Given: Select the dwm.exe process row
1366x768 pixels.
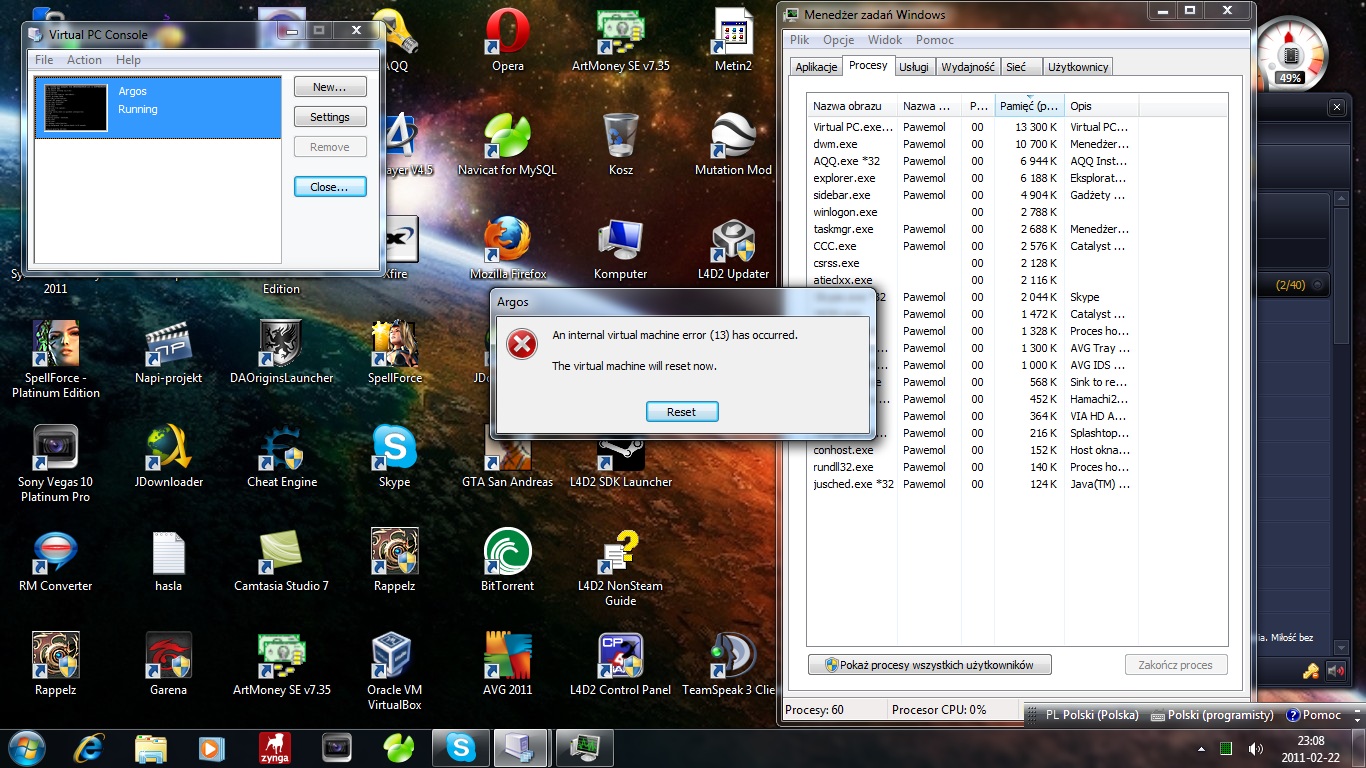Looking at the screenshot, I should click(1017, 144).
